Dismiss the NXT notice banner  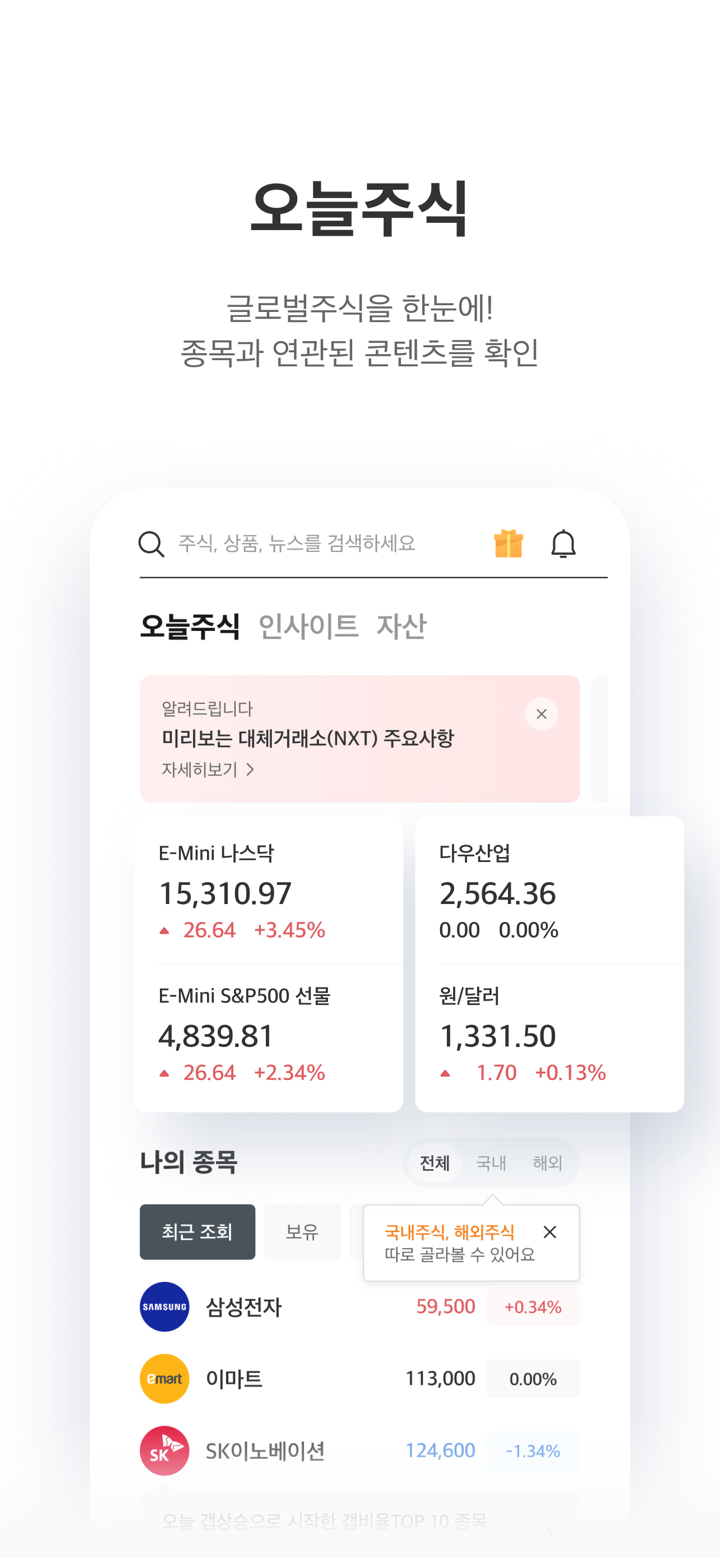click(x=541, y=714)
